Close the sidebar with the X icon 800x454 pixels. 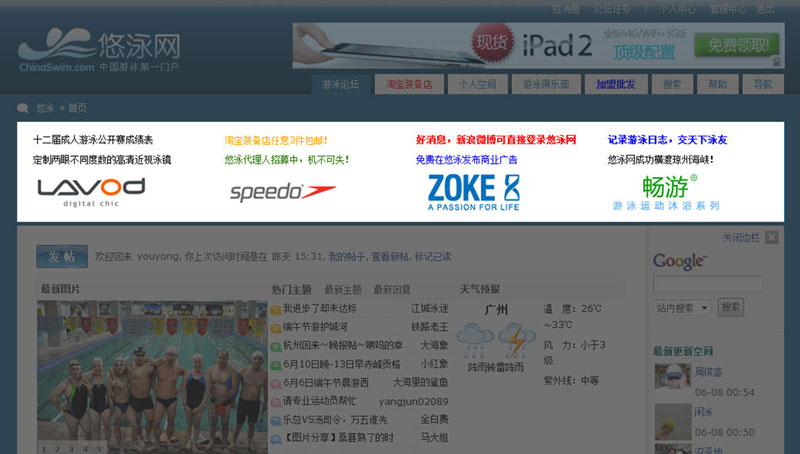click(x=772, y=237)
